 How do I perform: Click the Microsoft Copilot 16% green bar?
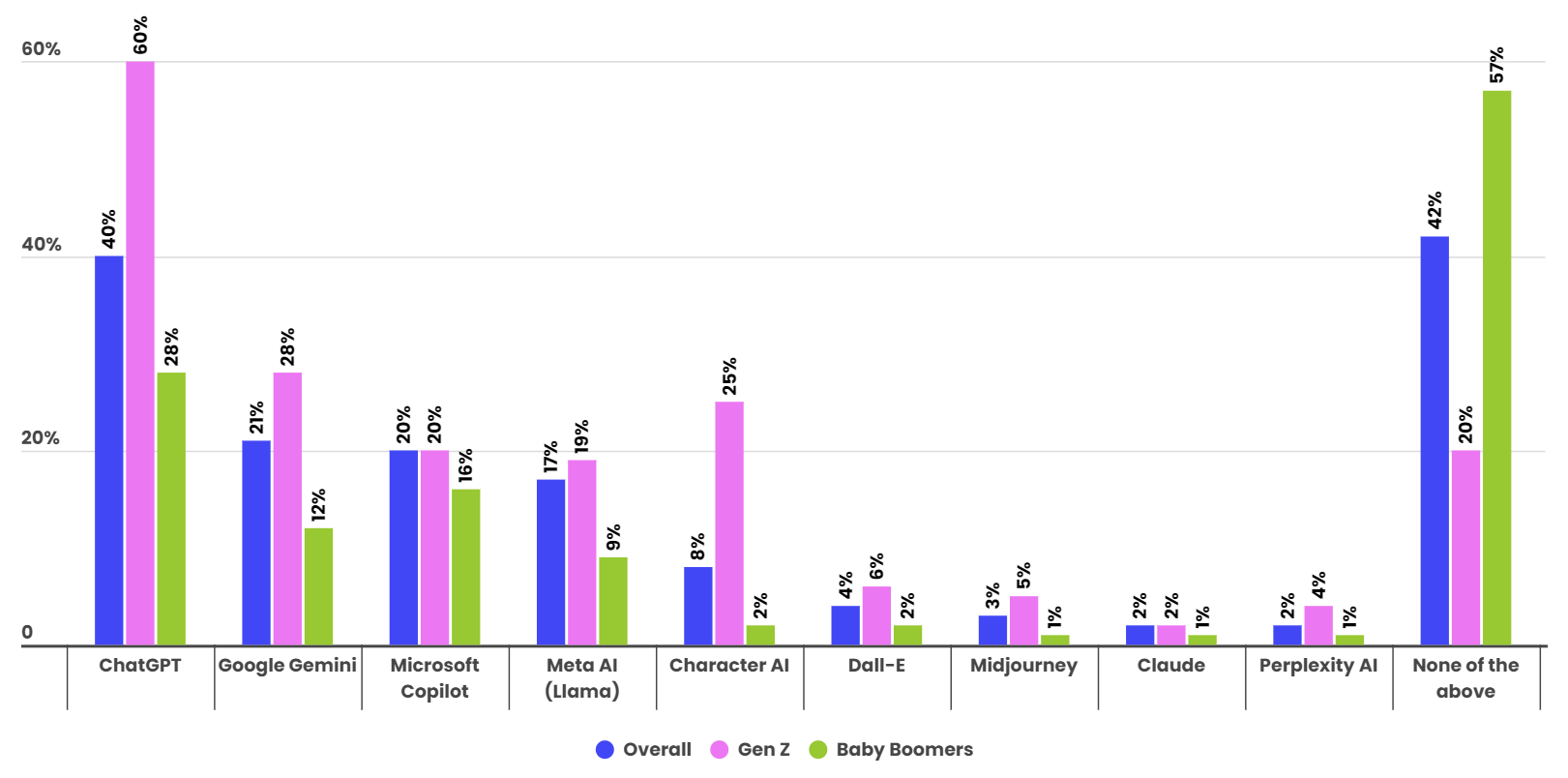[x=465, y=567]
